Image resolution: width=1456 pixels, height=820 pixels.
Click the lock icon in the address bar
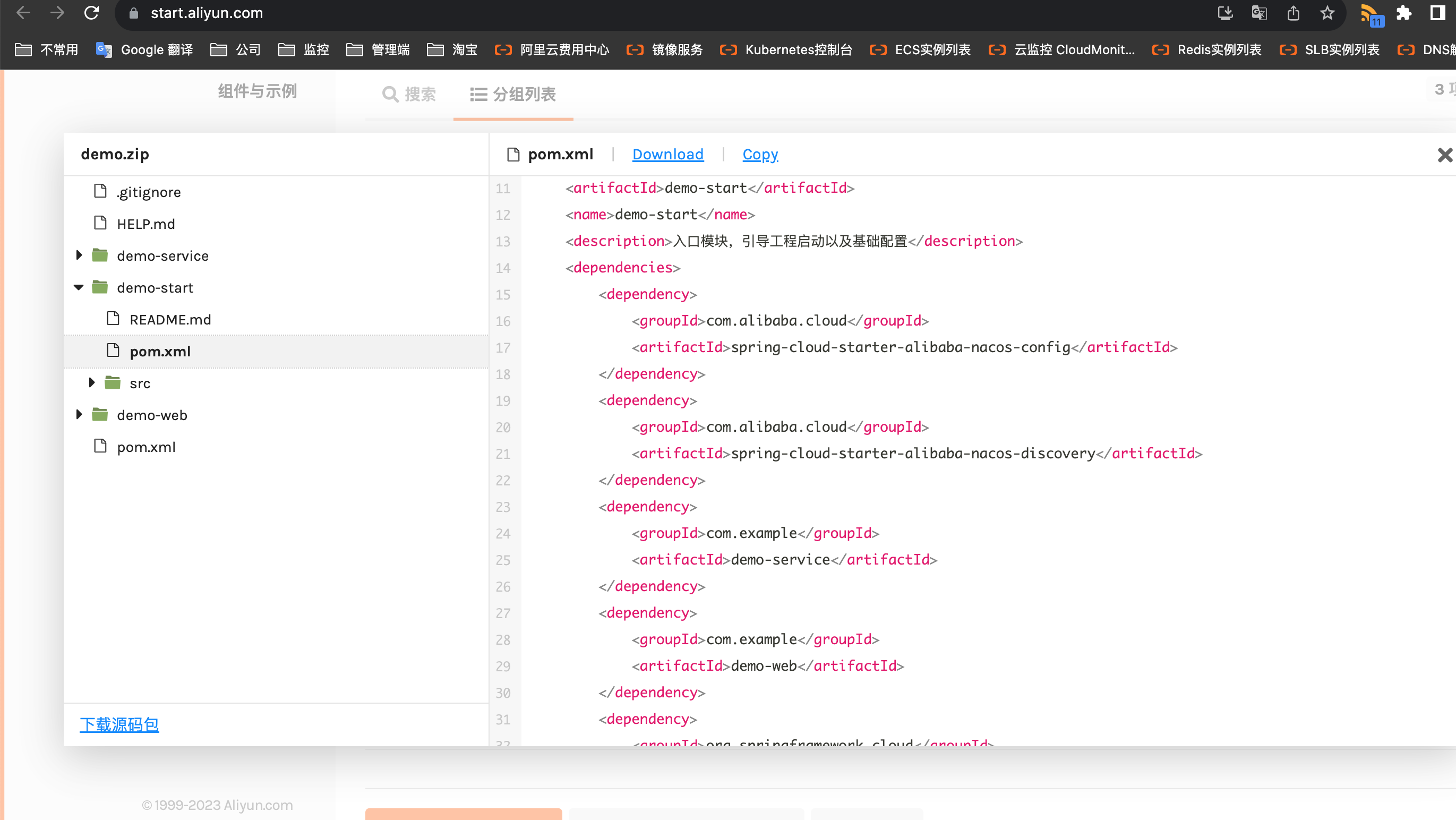pos(134,13)
